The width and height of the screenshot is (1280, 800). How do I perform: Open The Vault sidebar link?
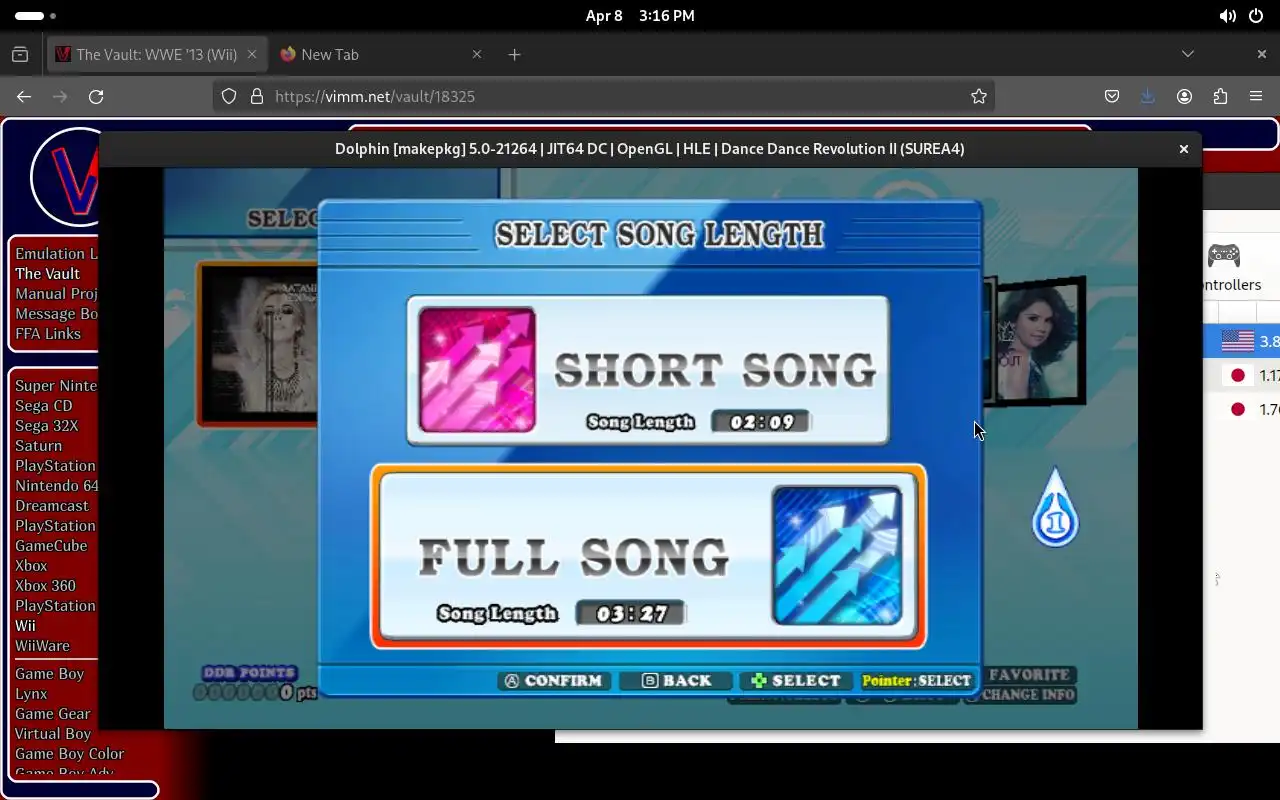pyautogui.click(x=47, y=273)
